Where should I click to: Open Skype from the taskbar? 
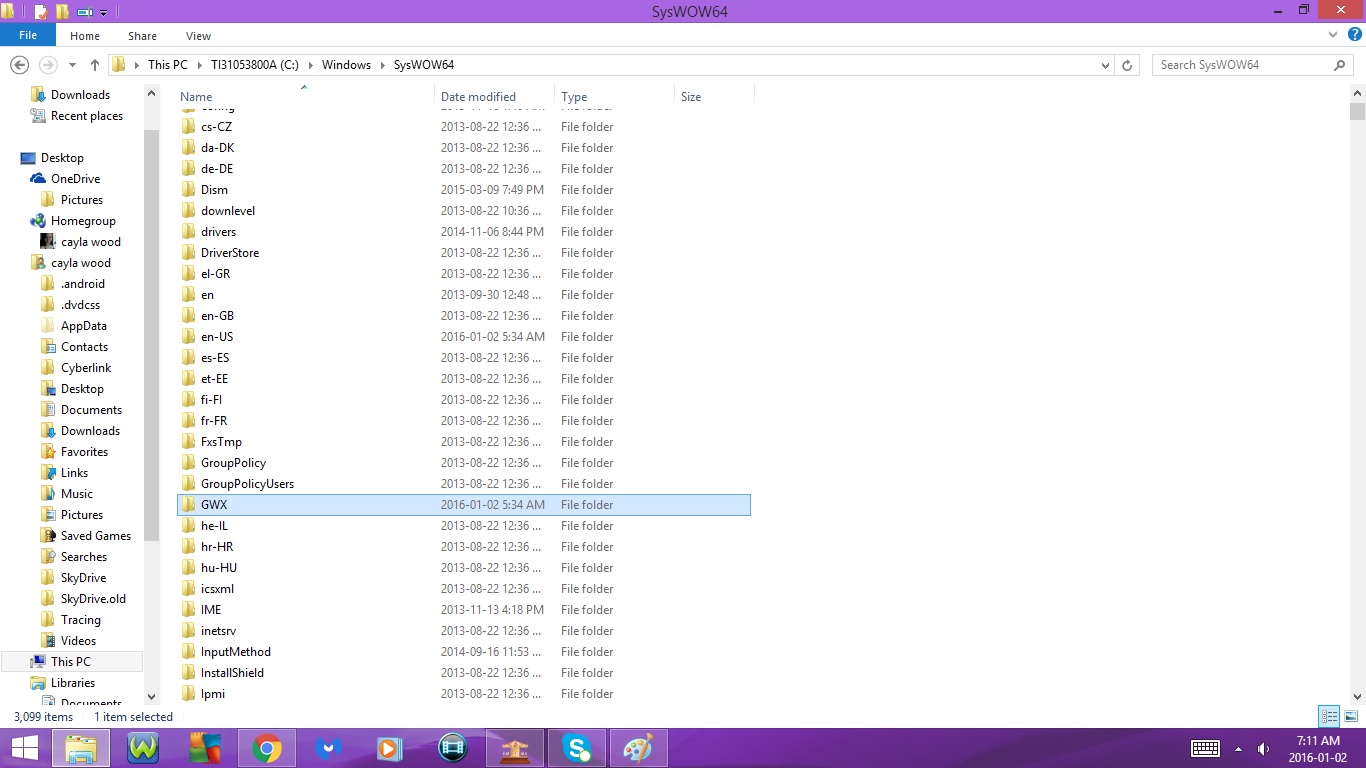pyautogui.click(x=576, y=748)
